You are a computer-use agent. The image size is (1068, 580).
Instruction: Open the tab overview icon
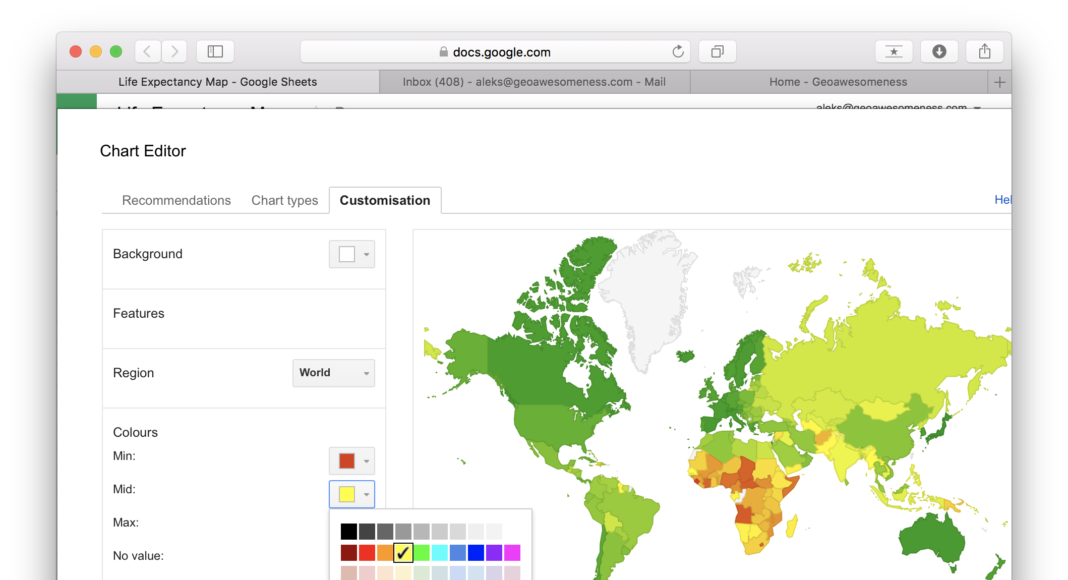click(x=717, y=51)
